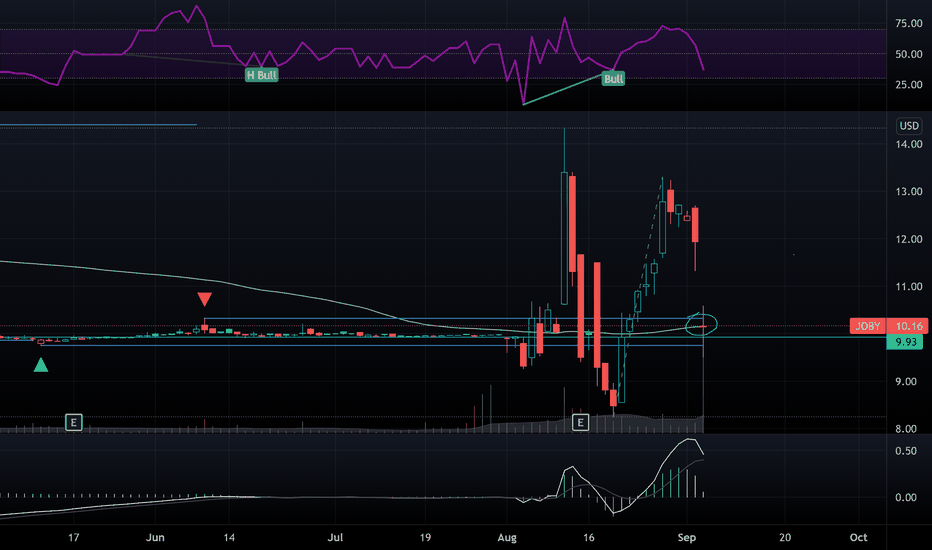932x550 pixels.
Task: Select the tallest green candle in mid-August
Action: (564, 238)
